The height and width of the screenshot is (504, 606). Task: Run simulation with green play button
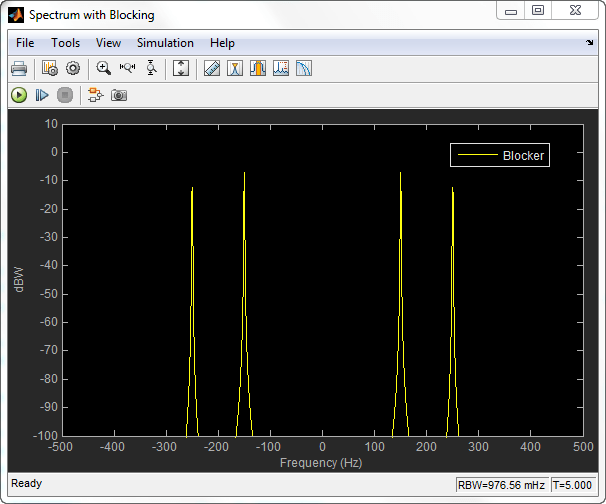[19, 95]
